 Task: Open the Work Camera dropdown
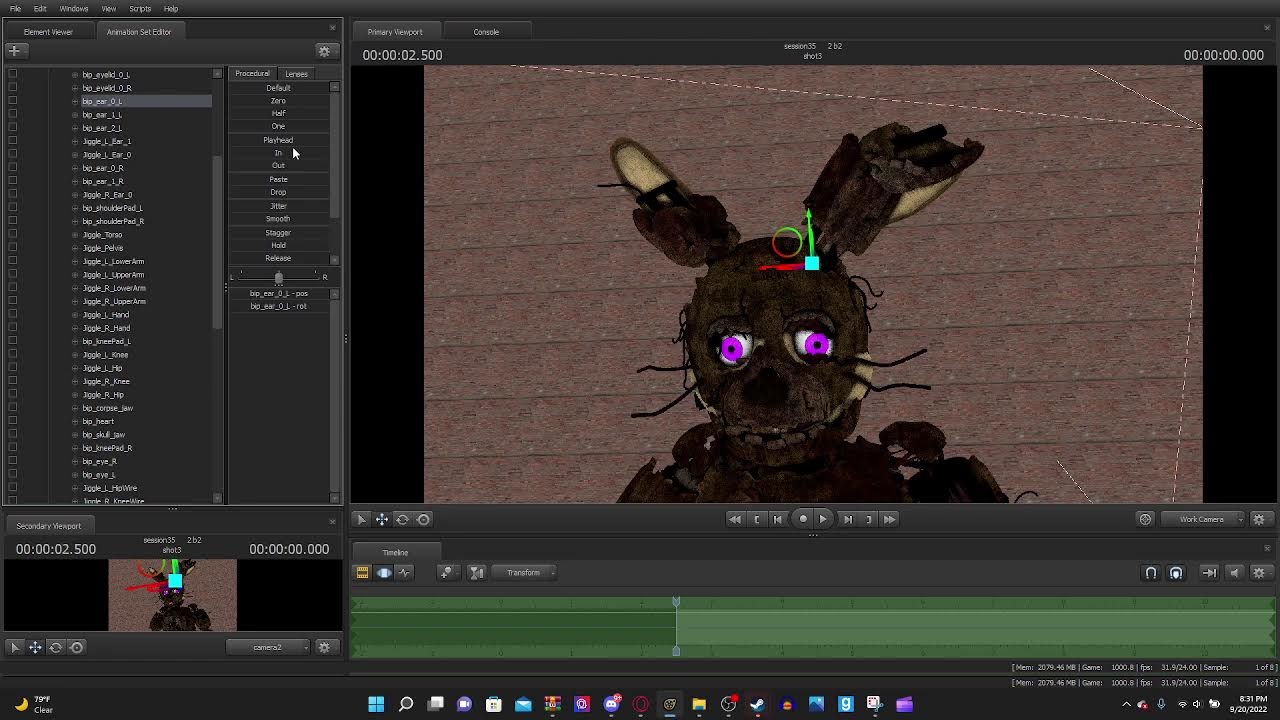pos(1208,519)
